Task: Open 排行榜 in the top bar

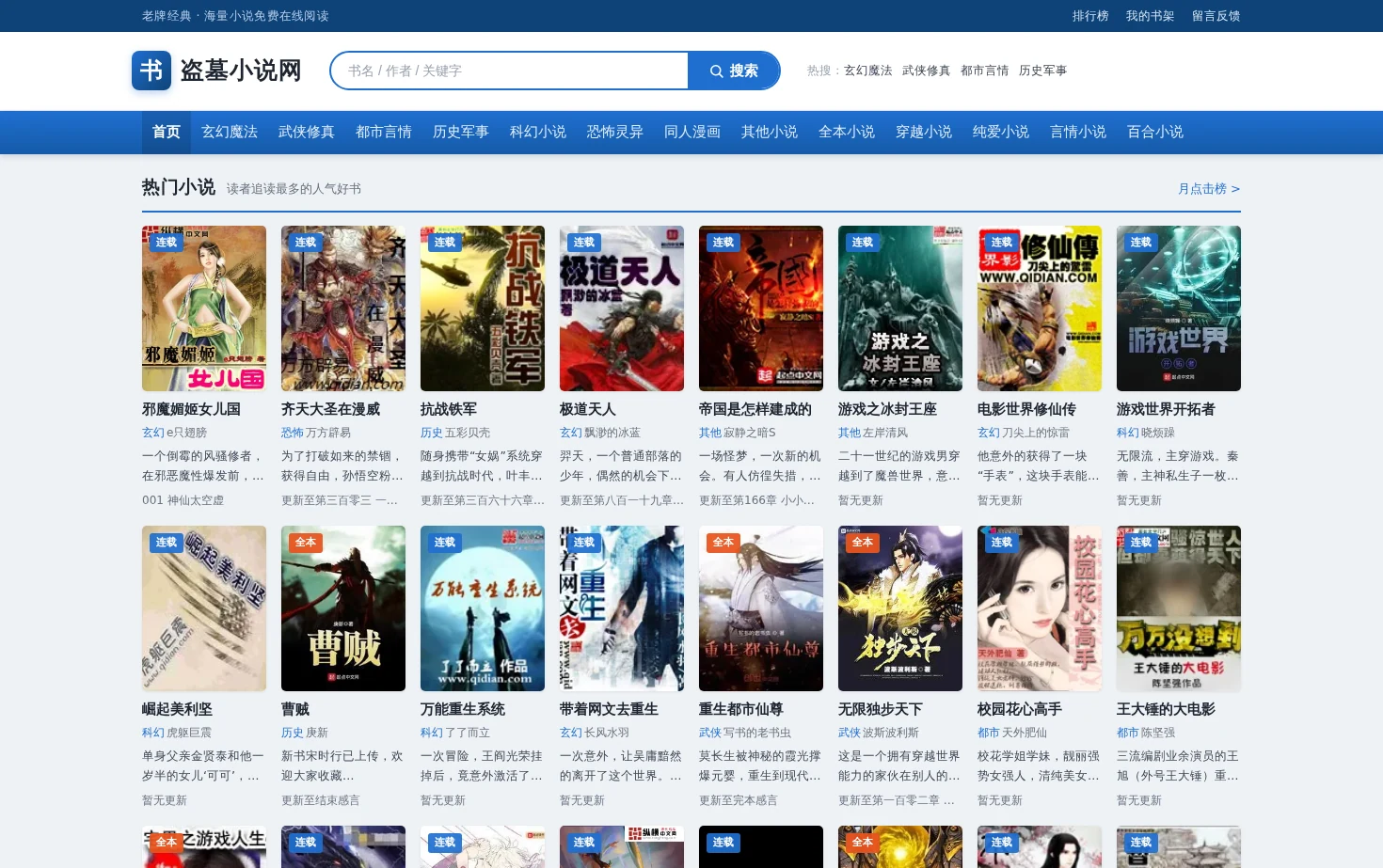Action: point(1090,16)
